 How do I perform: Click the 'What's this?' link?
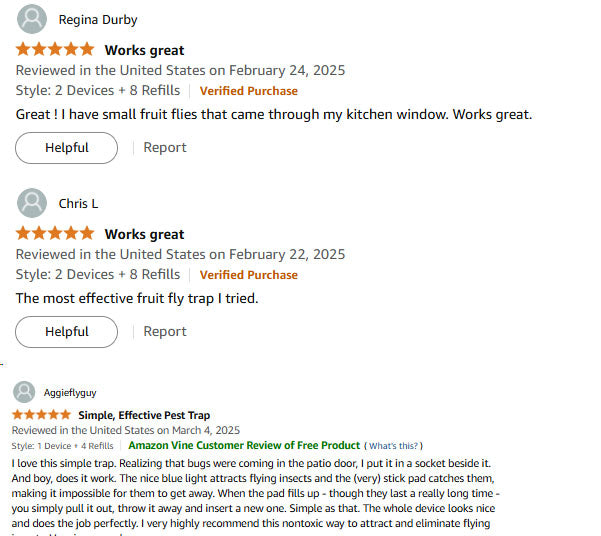(395, 446)
